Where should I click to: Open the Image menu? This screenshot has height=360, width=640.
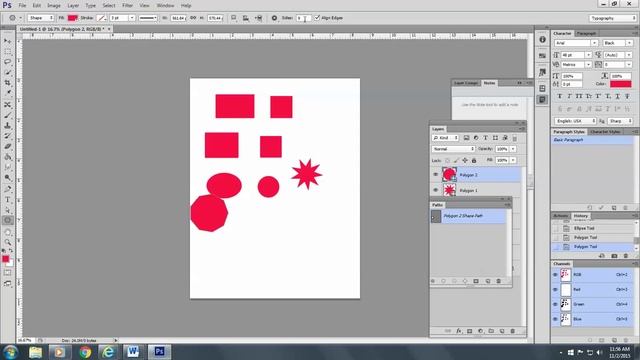pos(54,6)
